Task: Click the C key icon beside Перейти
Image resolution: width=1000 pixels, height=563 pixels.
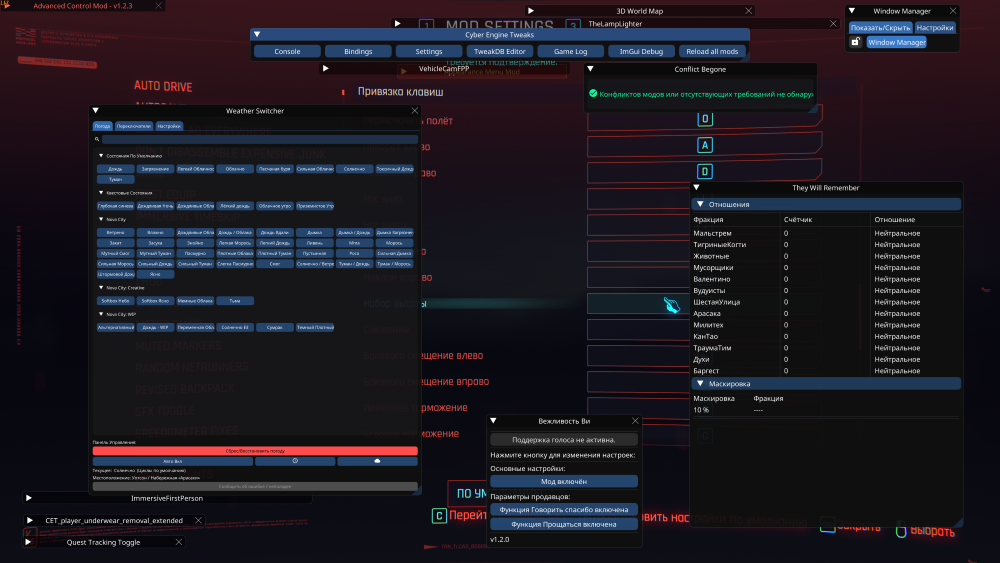Action: pos(439,516)
